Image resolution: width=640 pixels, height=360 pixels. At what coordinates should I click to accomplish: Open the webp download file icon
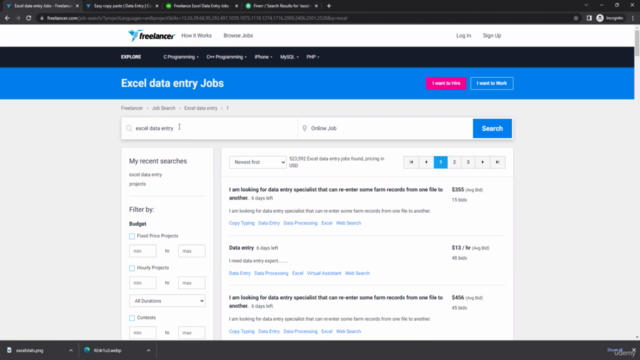[x=87, y=350]
